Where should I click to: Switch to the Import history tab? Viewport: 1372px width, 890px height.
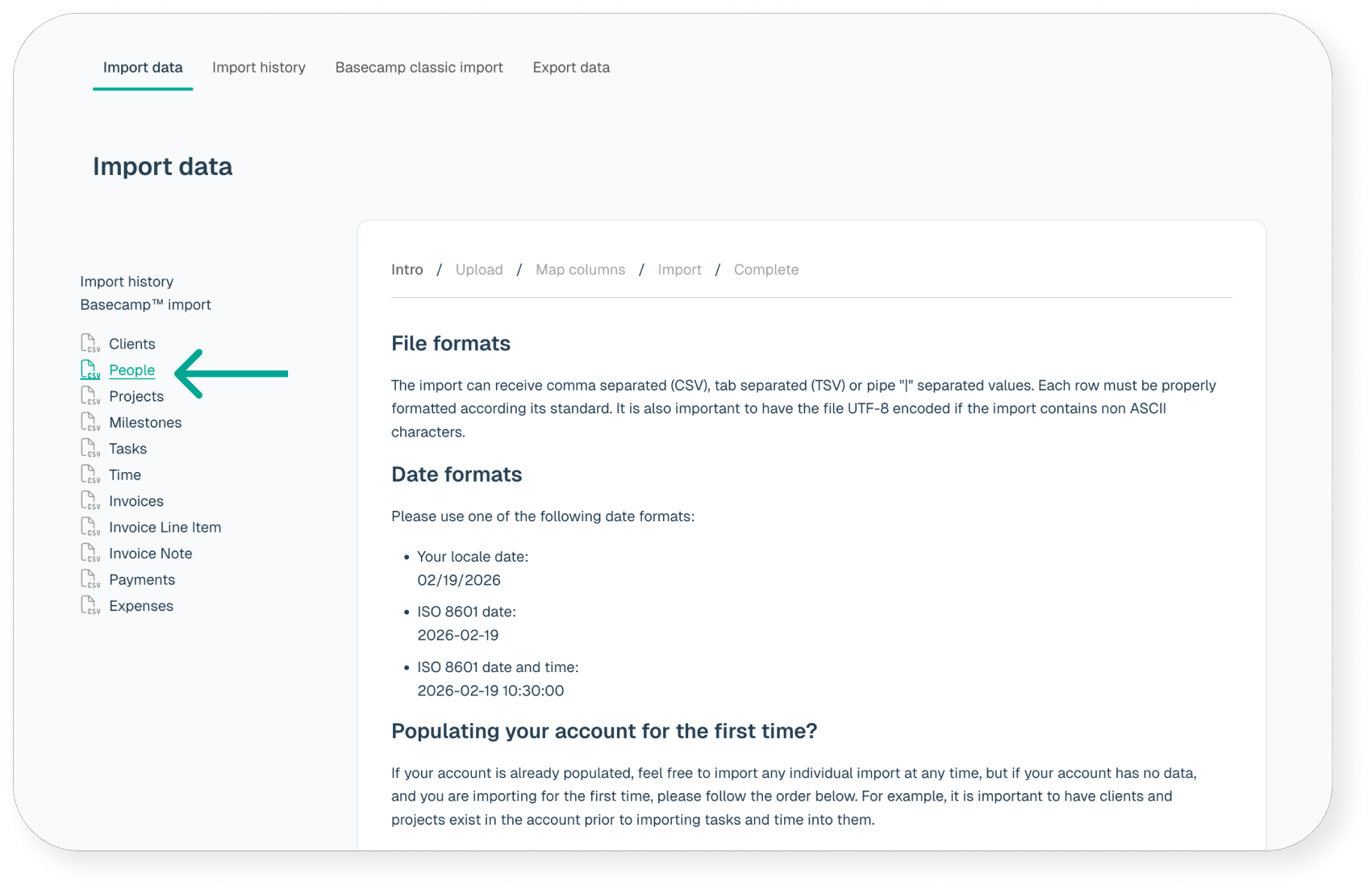[258, 68]
